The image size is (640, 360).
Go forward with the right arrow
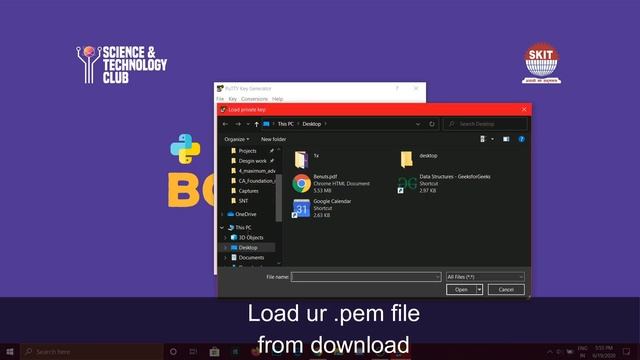[x=238, y=124]
